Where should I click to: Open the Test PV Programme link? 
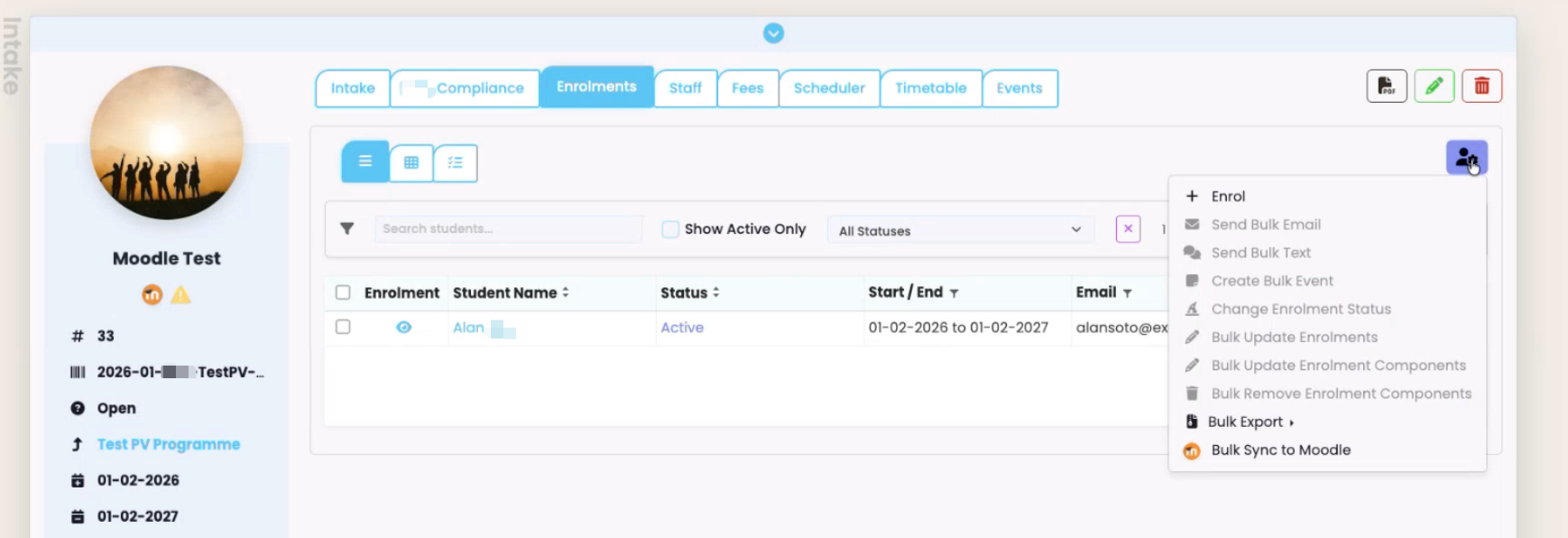(169, 444)
